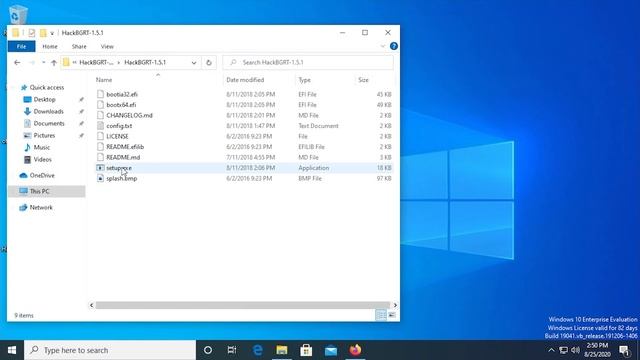Viewport: 640px width, 360px height.
Task: Open recent locations dropdown arrow
Action: (x=44, y=62)
